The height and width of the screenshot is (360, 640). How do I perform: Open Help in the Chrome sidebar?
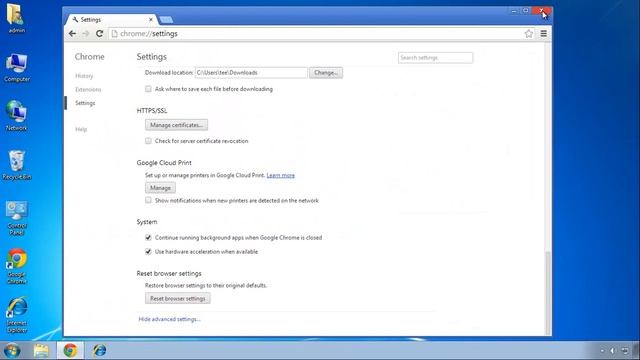[81, 129]
